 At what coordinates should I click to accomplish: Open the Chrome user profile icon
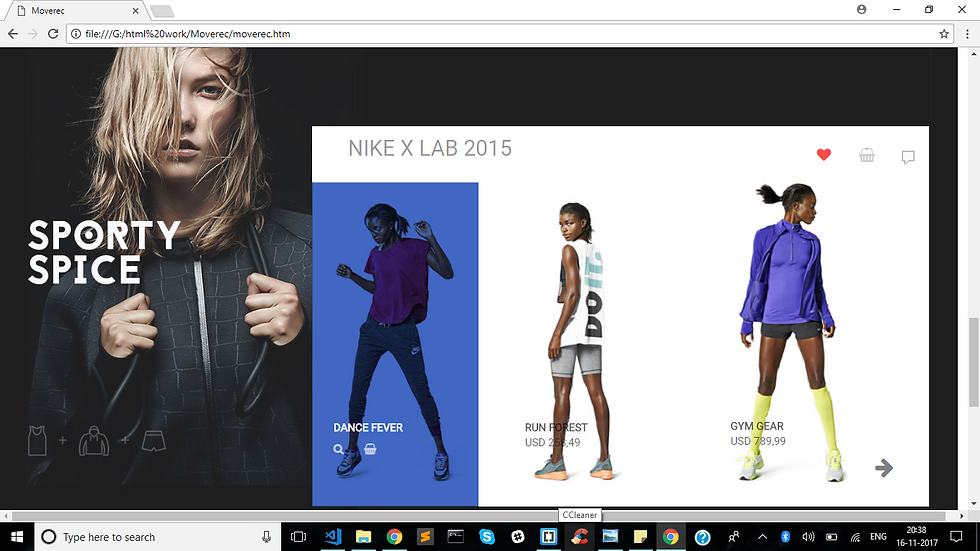point(861,9)
